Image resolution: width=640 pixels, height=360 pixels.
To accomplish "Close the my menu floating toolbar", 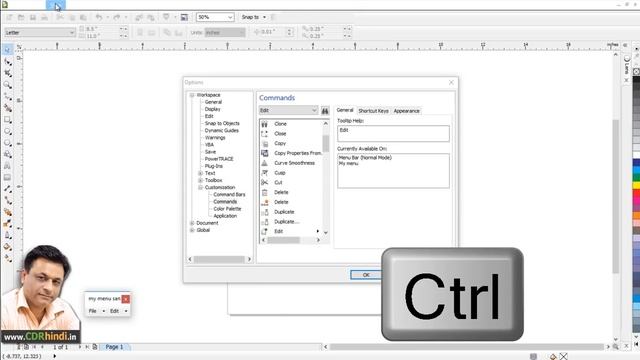I will 126,299.
